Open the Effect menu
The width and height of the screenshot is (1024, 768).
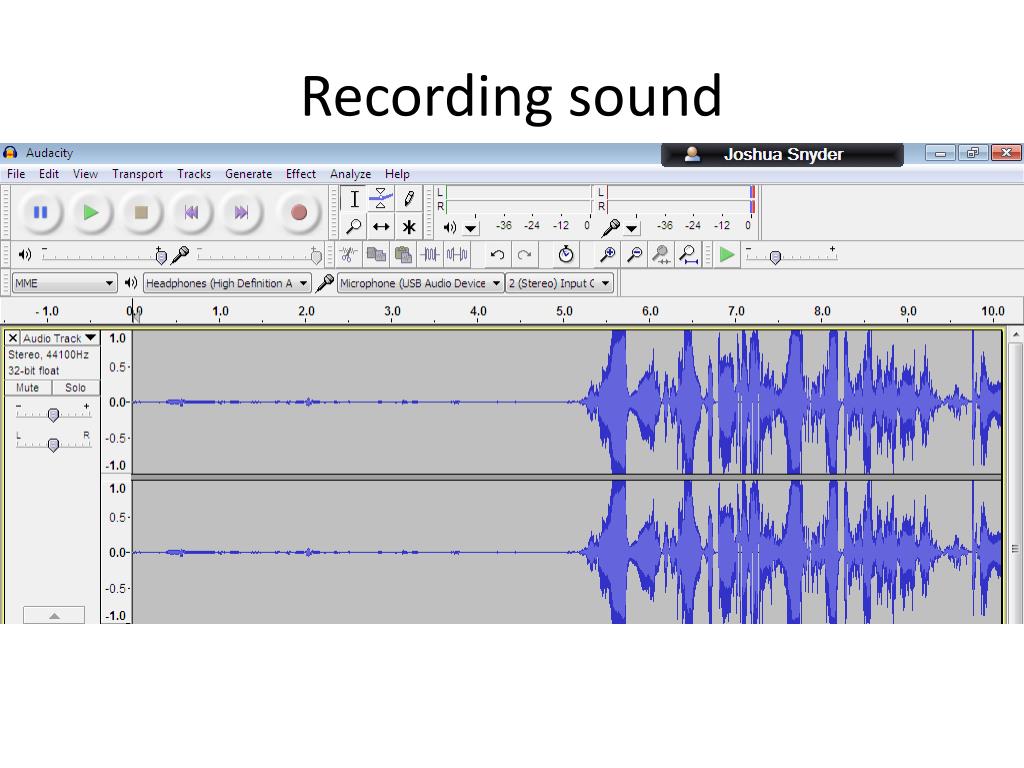coord(300,174)
